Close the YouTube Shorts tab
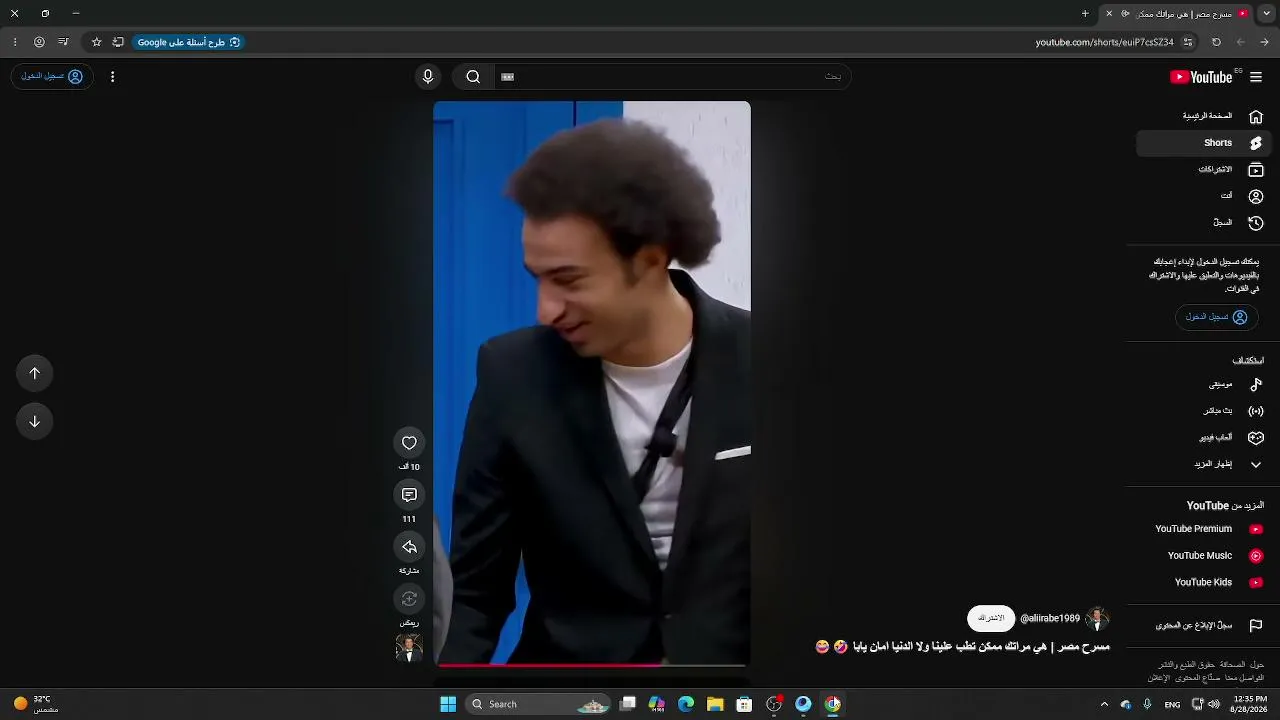The image size is (1280, 720). pyautogui.click(x=1109, y=14)
